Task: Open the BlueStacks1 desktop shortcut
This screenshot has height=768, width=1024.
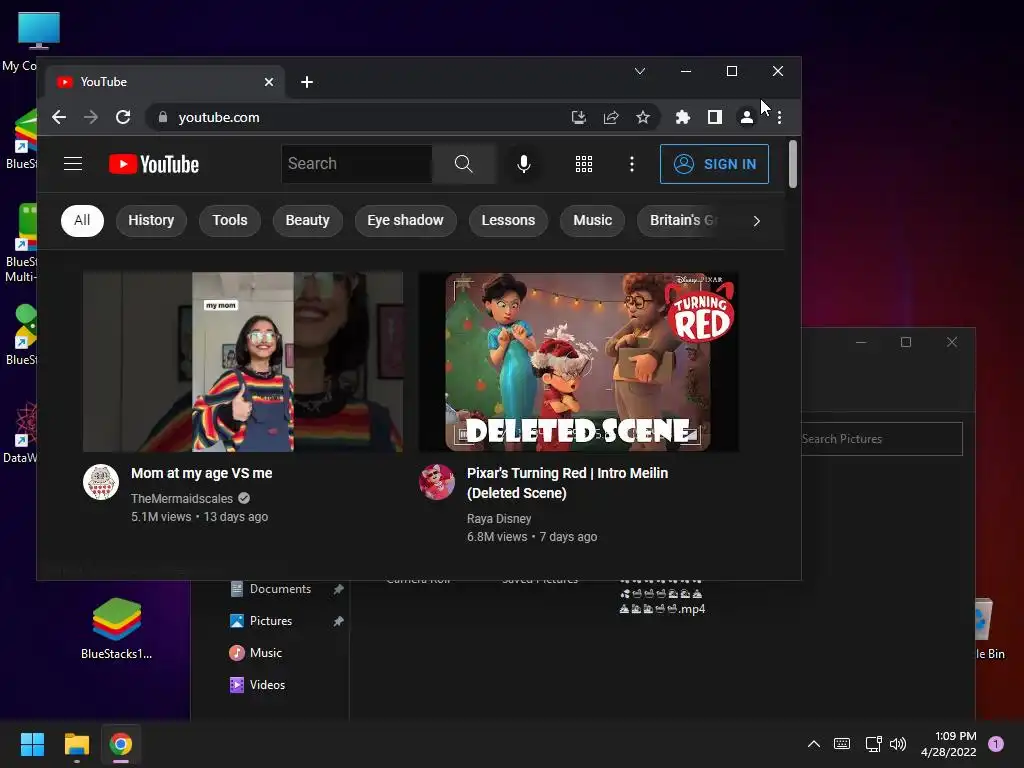Action: 116,628
